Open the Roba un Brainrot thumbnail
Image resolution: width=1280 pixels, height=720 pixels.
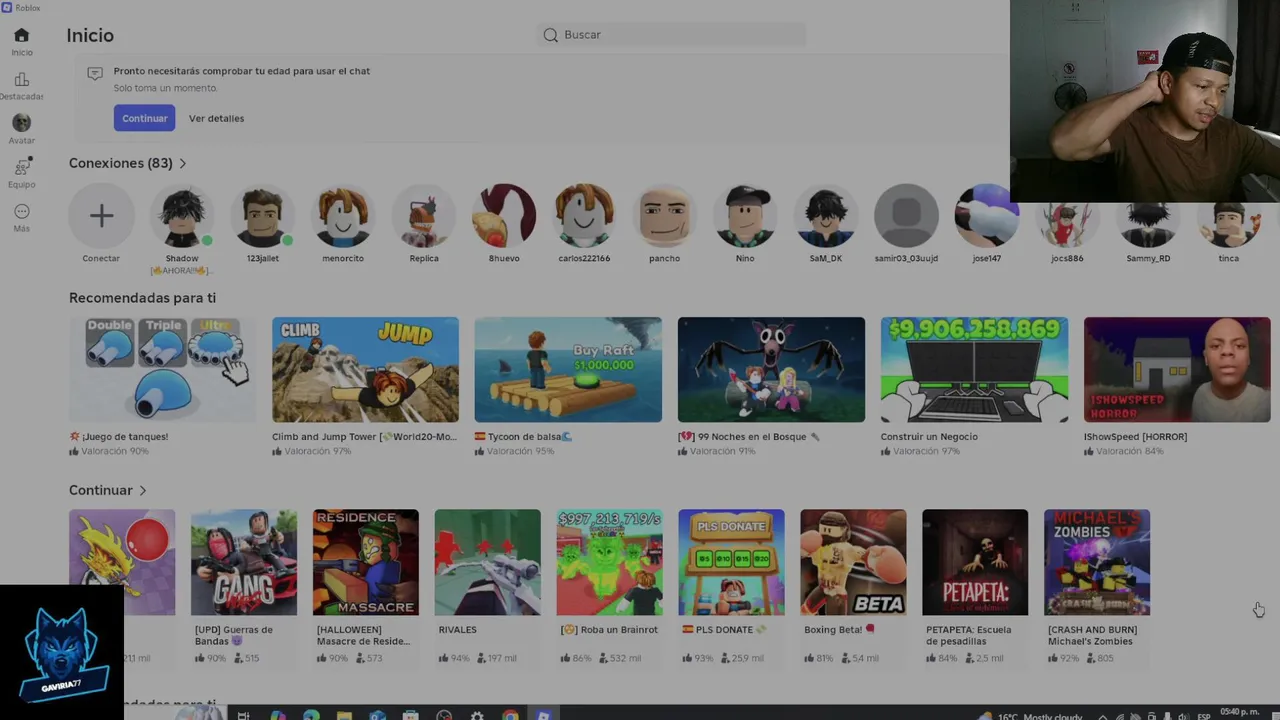[x=609, y=562]
